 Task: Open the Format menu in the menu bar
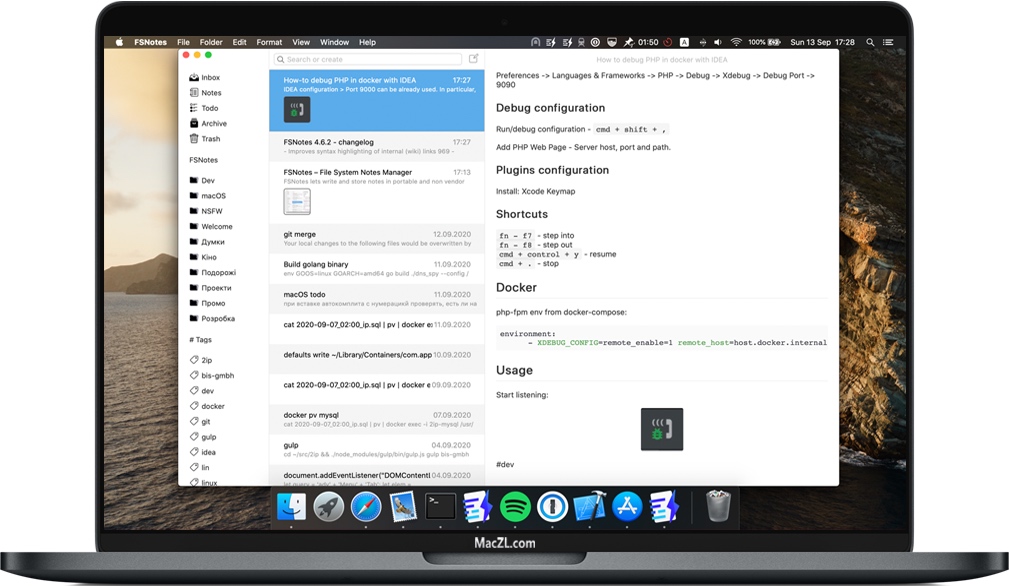click(268, 42)
